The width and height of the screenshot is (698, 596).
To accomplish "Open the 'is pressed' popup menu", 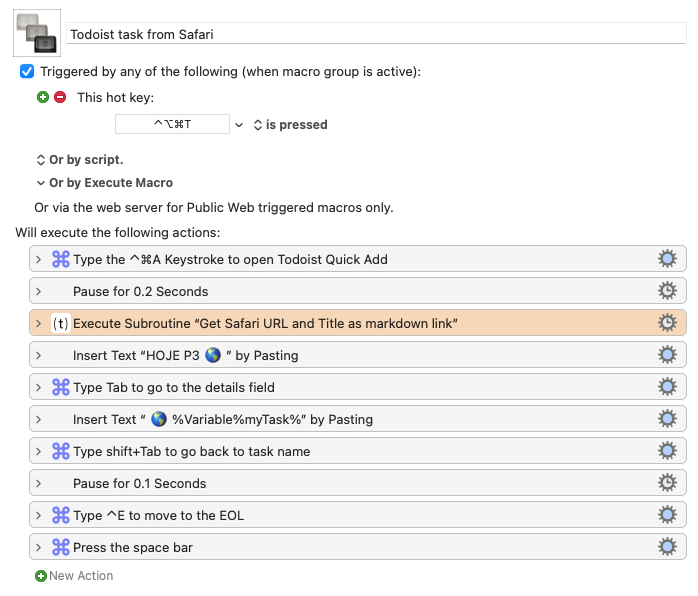I will 291,125.
